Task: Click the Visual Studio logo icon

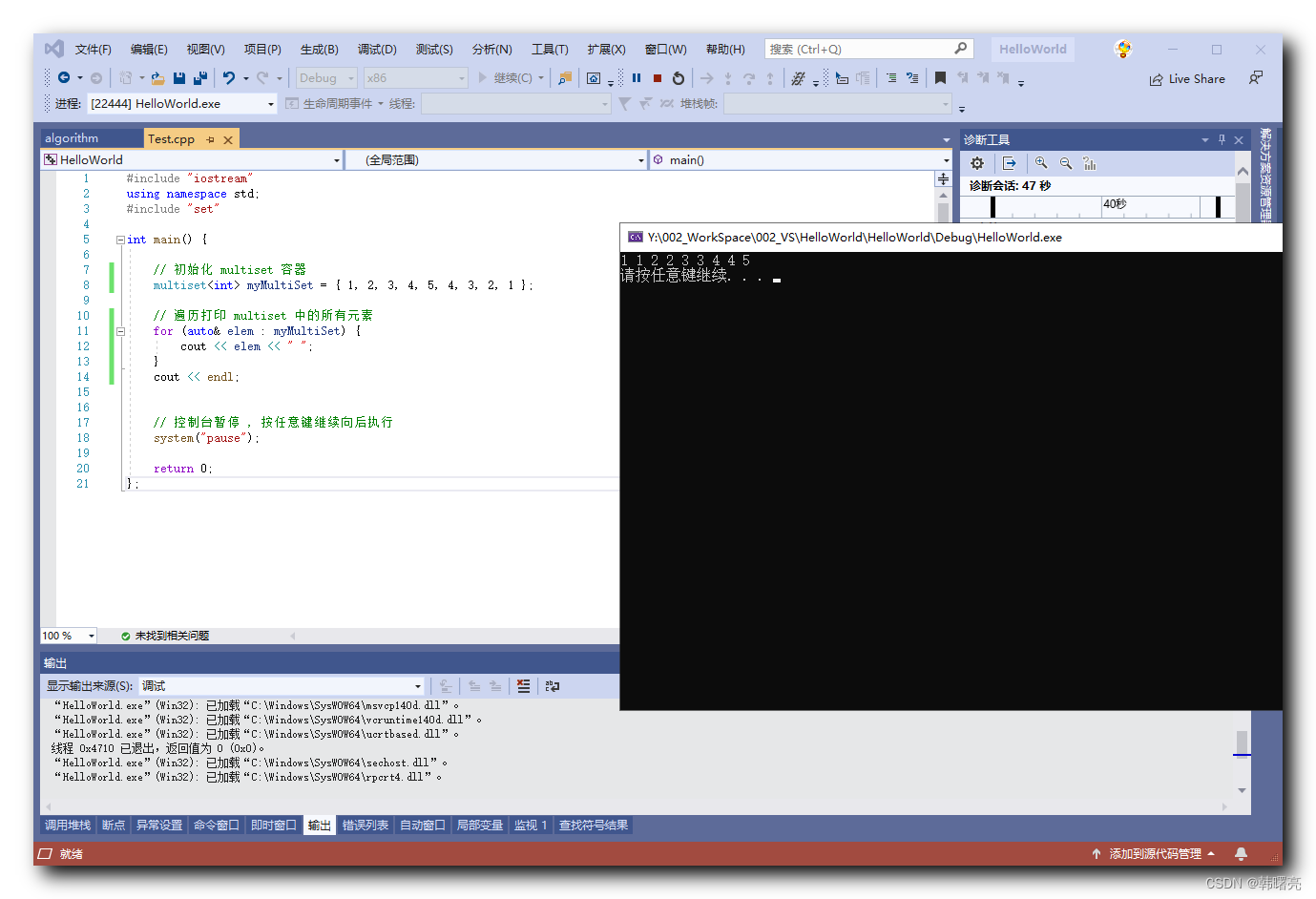Action: click(54, 49)
